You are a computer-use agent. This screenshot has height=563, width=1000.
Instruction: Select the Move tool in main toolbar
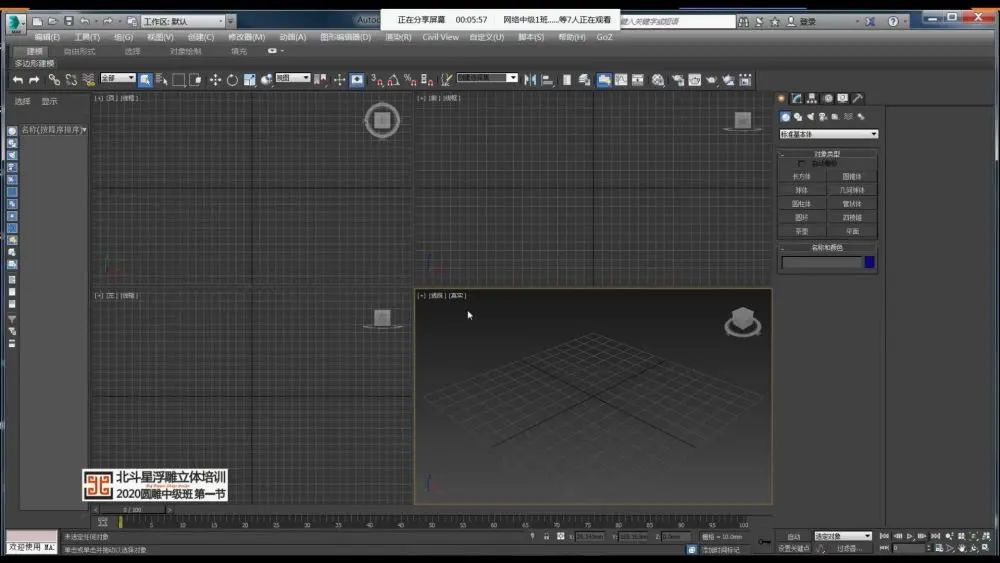coord(215,80)
